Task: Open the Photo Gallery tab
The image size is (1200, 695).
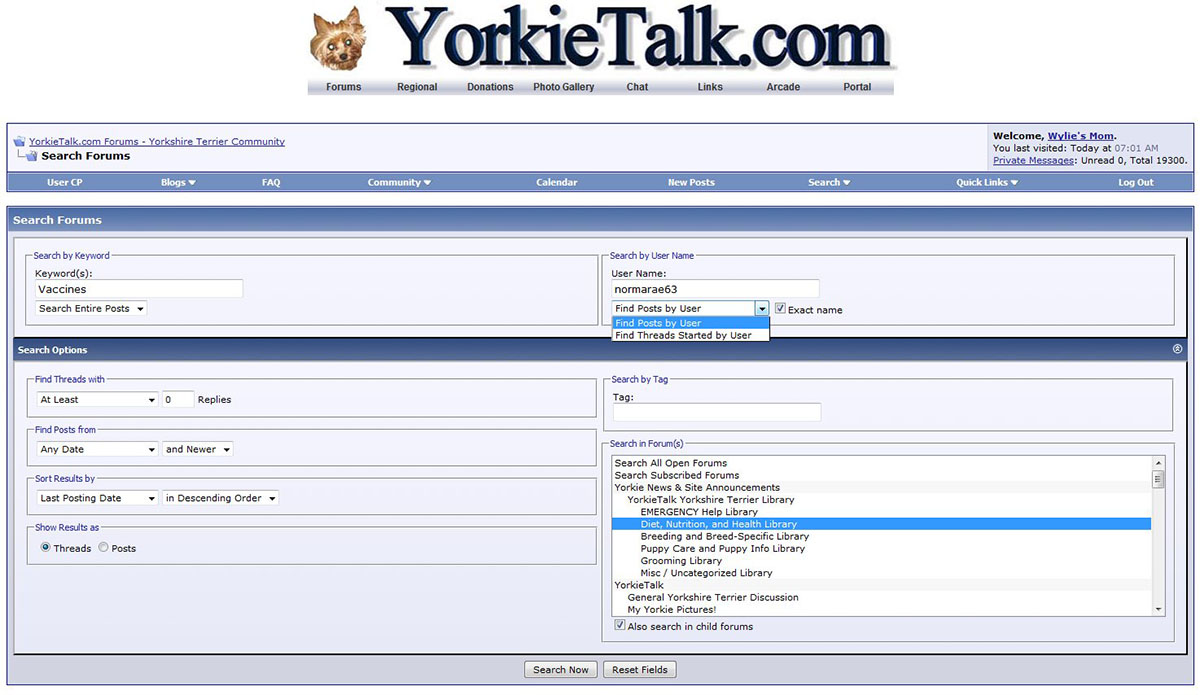Action: pyautogui.click(x=564, y=87)
